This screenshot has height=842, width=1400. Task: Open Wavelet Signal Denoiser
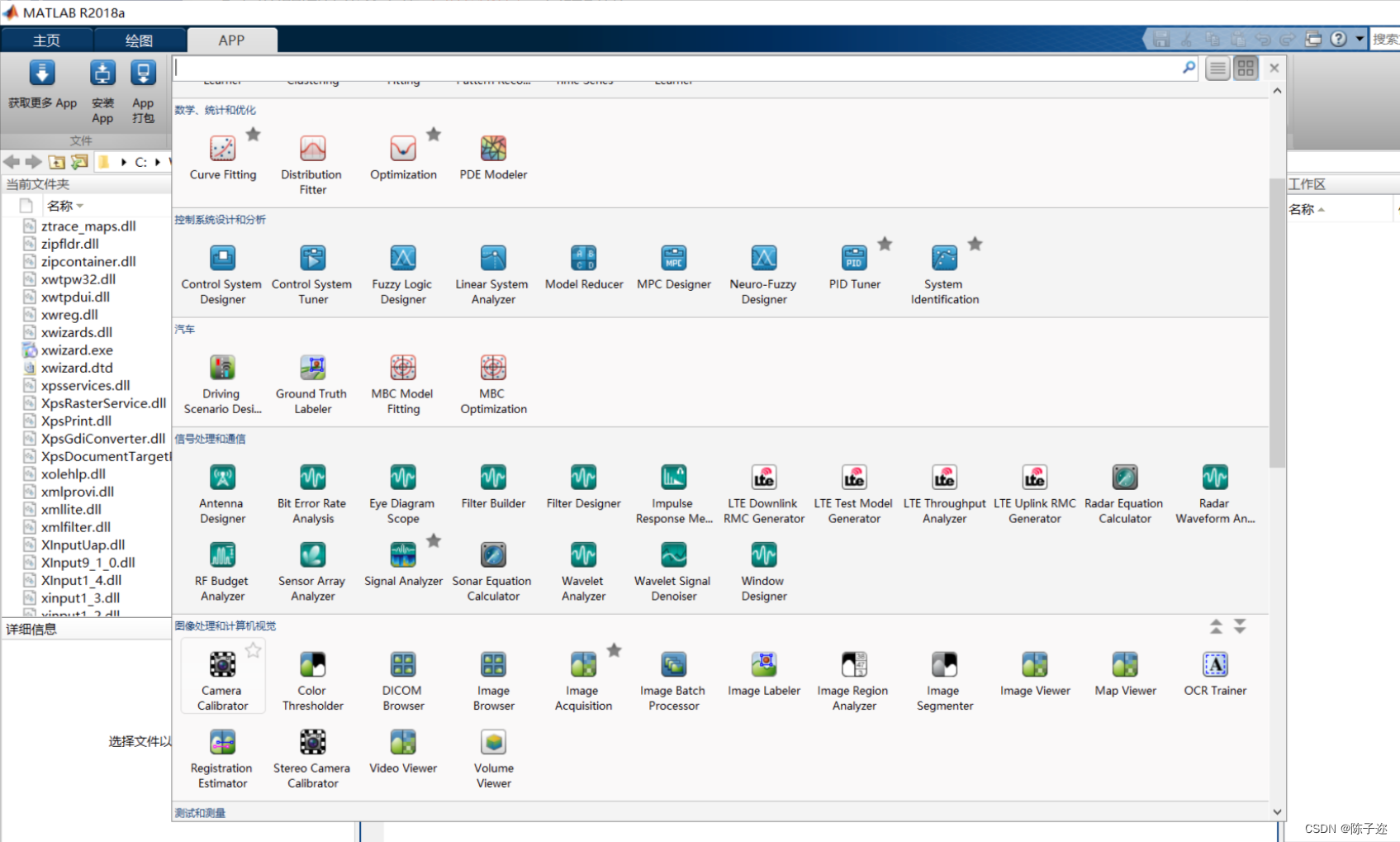[674, 572]
